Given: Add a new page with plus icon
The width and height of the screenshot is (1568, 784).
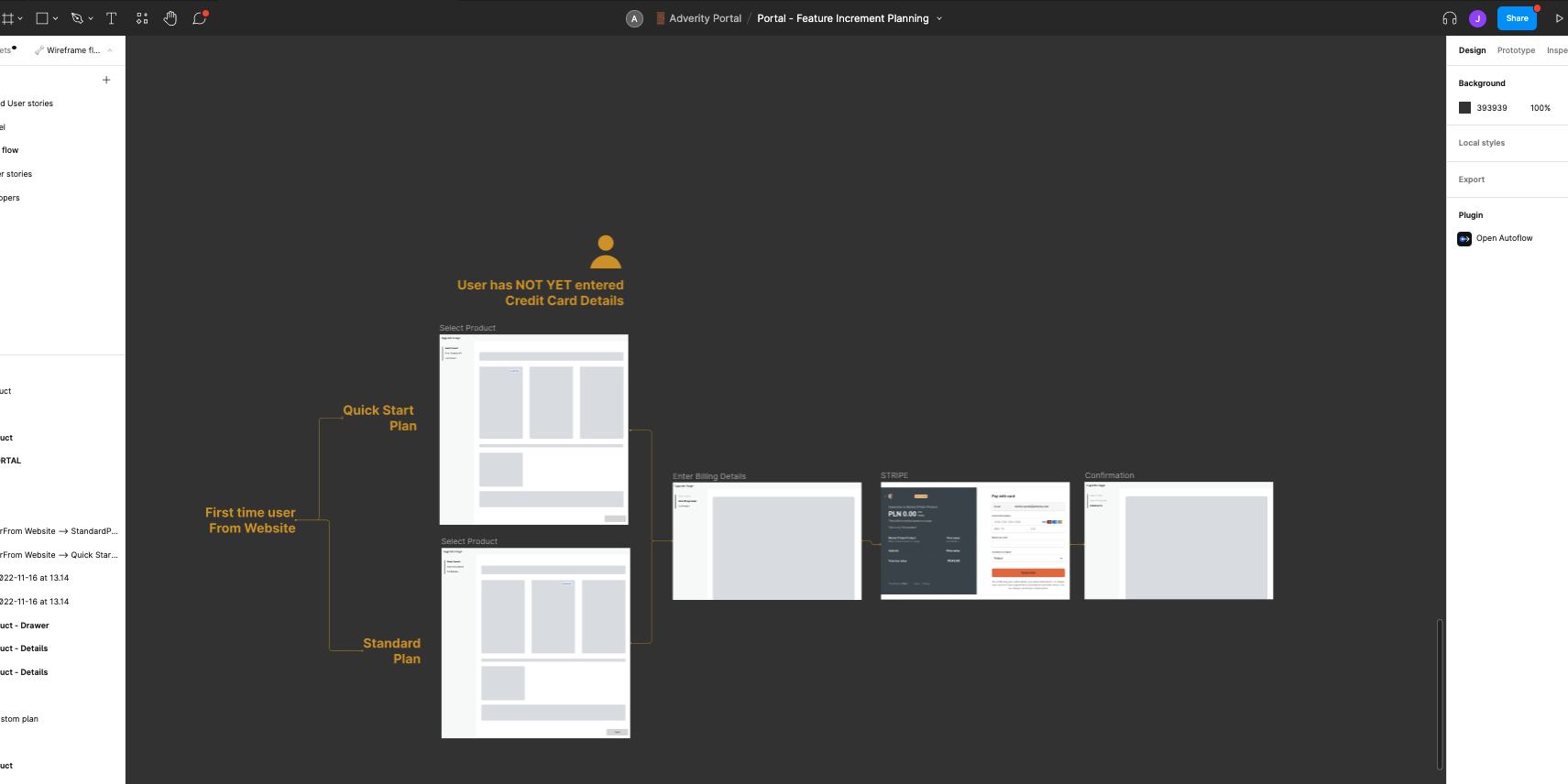Looking at the screenshot, I should coord(106,80).
